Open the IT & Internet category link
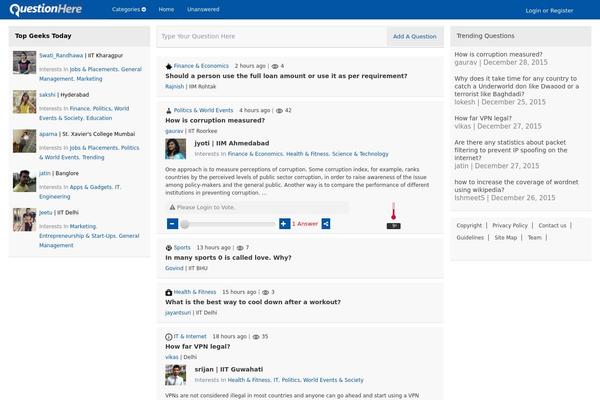Image resolution: width=600 pixels, height=400 pixels. pyautogui.click(x=190, y=336)
